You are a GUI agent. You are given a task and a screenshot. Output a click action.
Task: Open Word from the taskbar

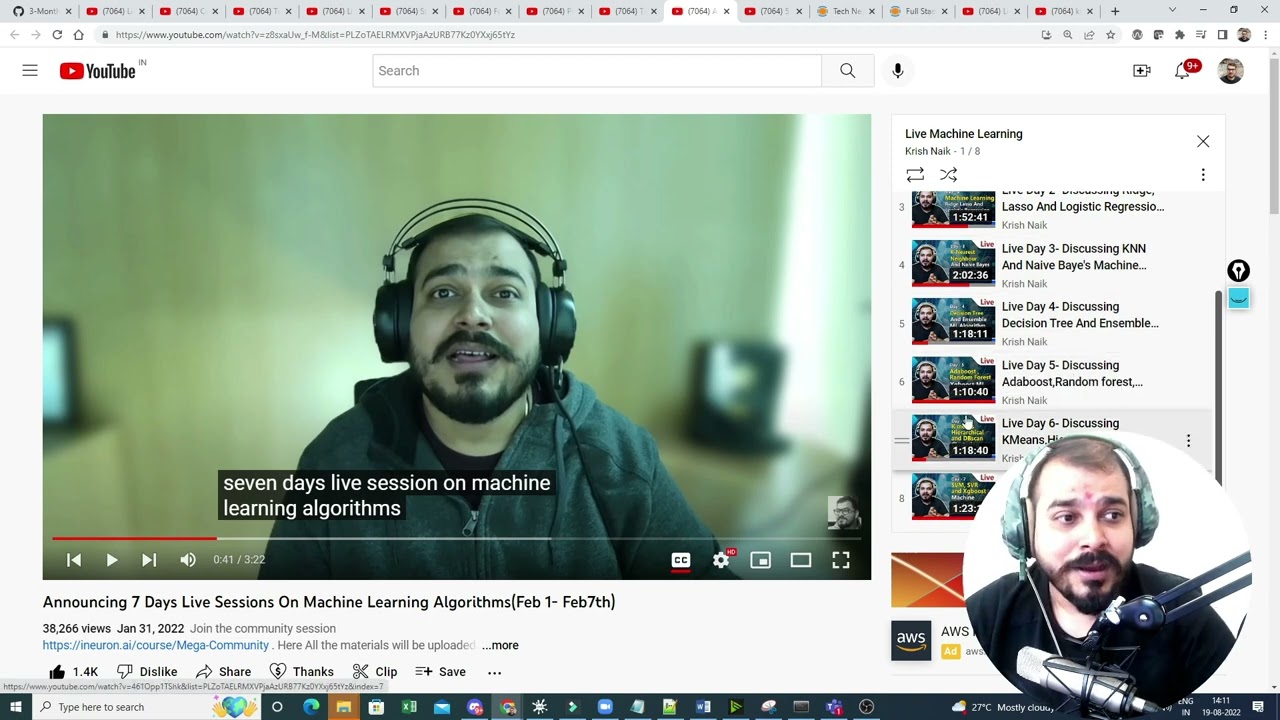(703, 707)
